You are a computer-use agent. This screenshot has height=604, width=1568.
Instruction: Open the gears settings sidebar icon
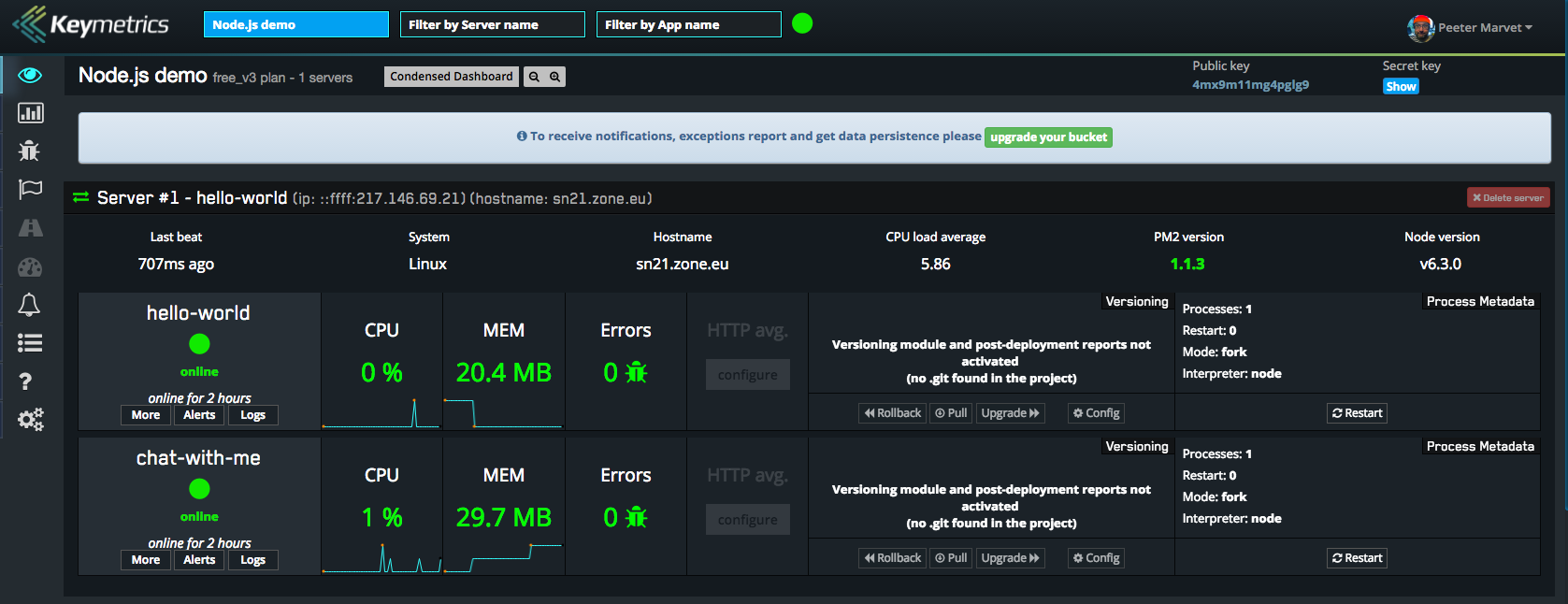tap(30, 420)
